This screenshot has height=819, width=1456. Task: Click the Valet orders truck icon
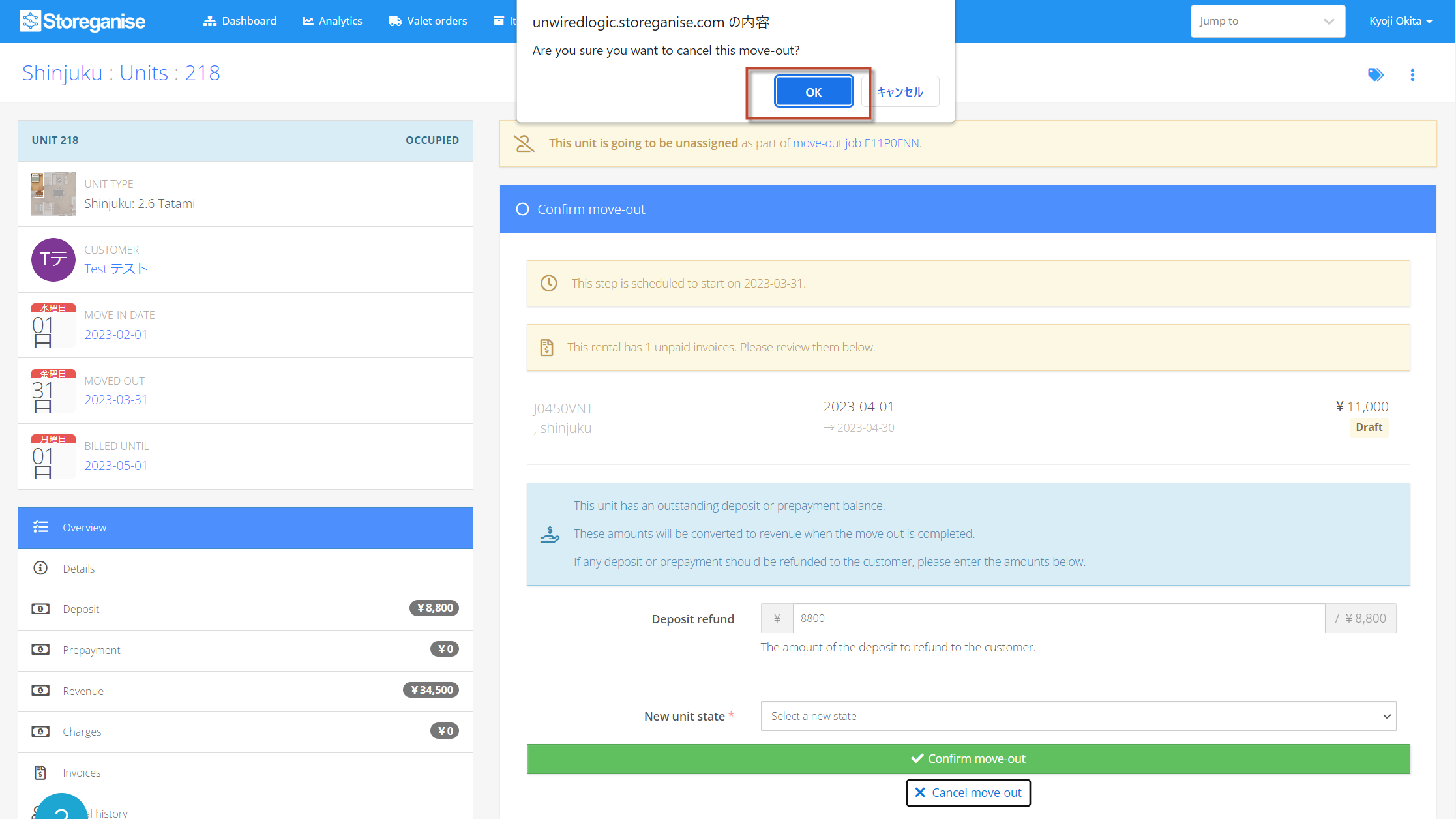point(395,21)
